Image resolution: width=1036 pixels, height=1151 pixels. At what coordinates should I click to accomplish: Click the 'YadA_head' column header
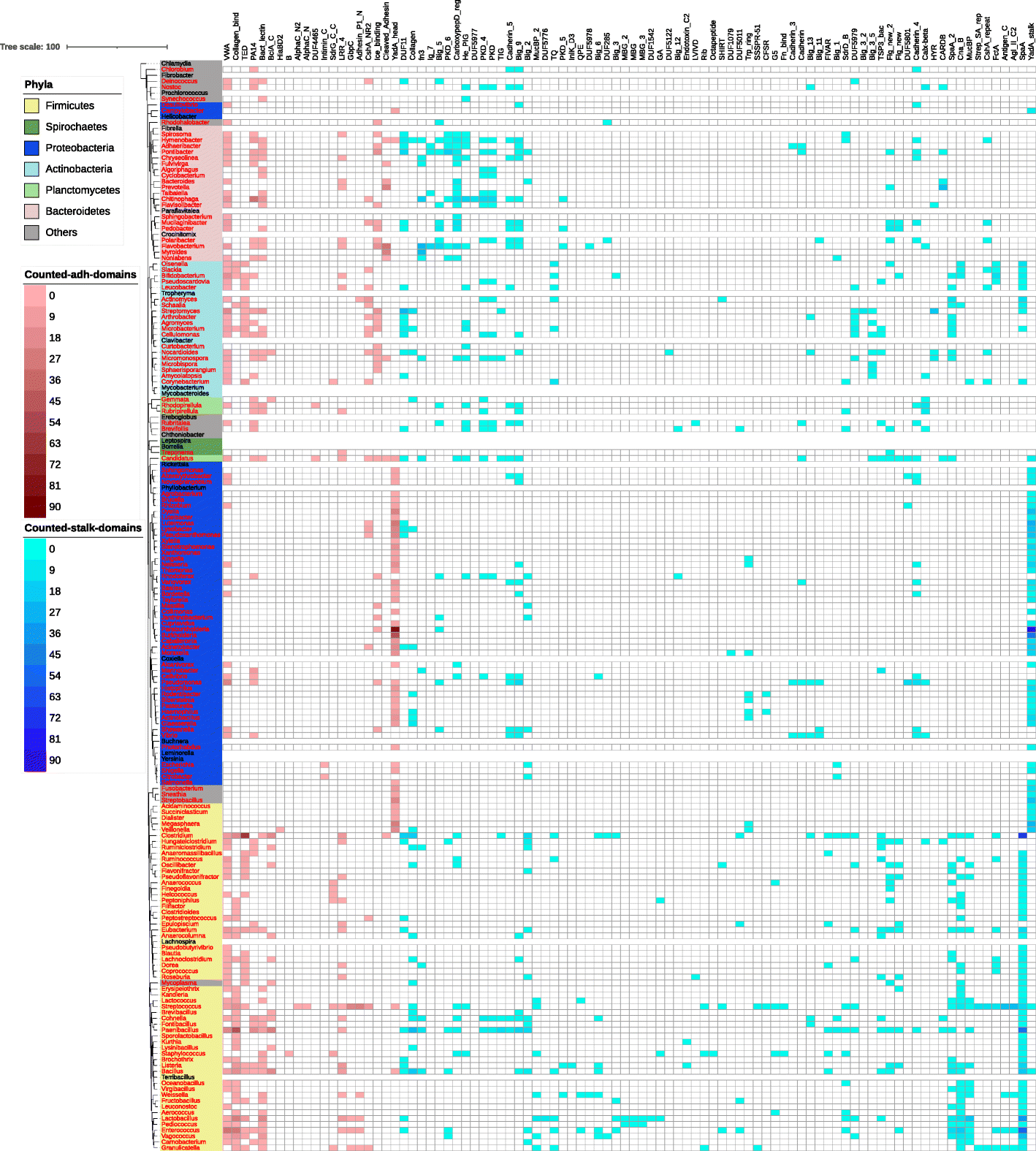click(395, 40)
